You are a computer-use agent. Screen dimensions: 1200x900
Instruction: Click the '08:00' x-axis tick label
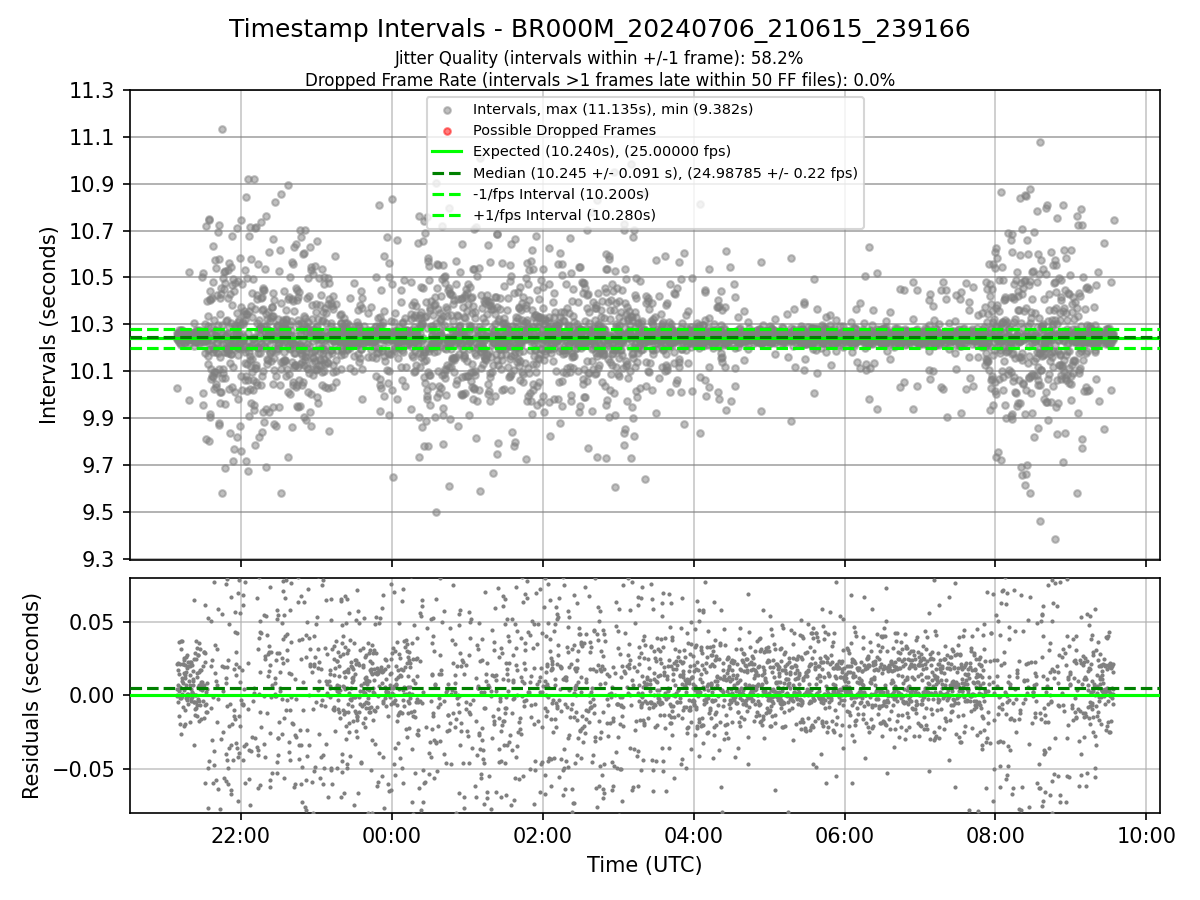pos(995,835)
